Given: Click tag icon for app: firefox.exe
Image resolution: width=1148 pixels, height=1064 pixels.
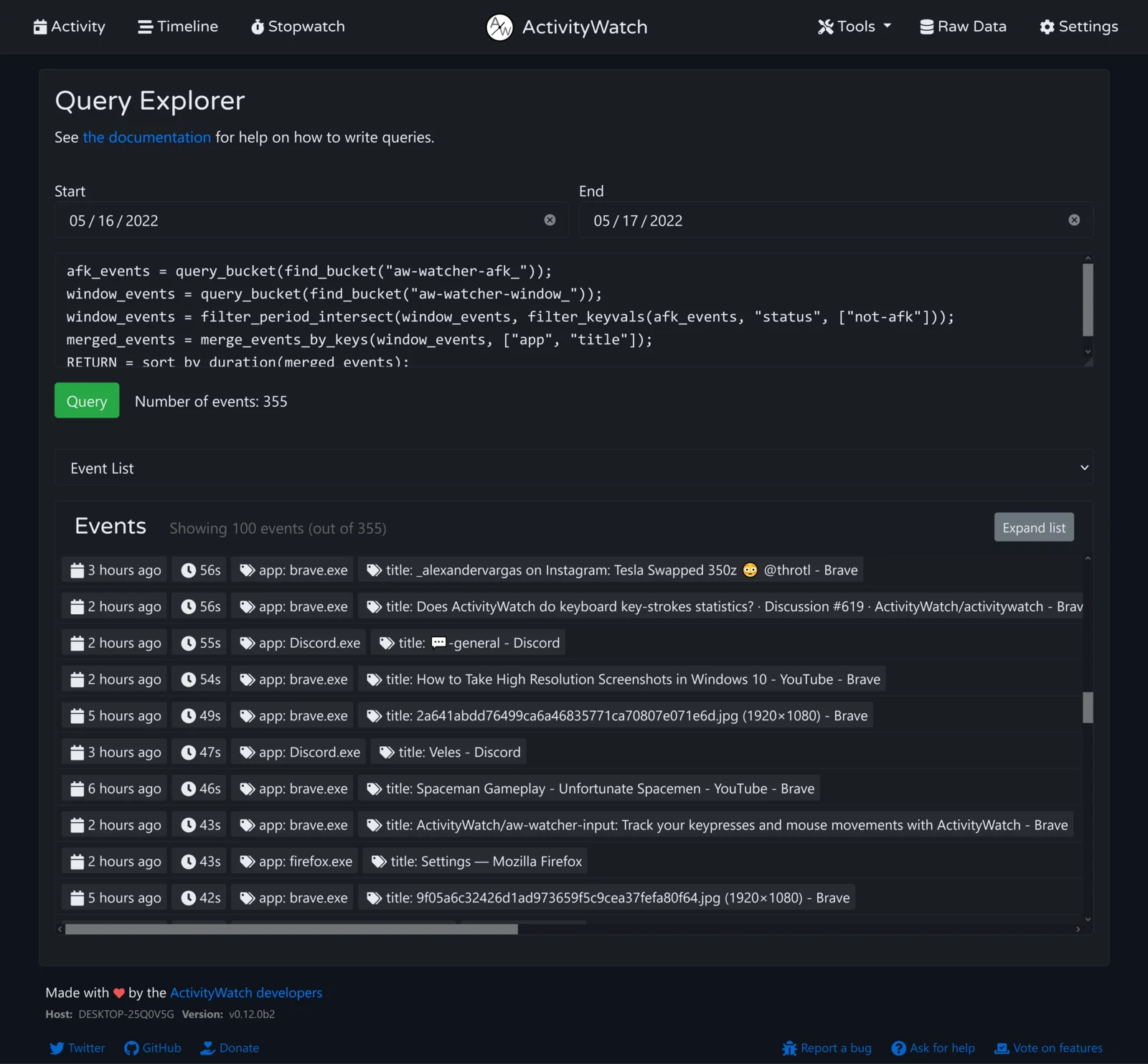Looking at the screenshot, I should pyautogui.click(x=248, y=862).
